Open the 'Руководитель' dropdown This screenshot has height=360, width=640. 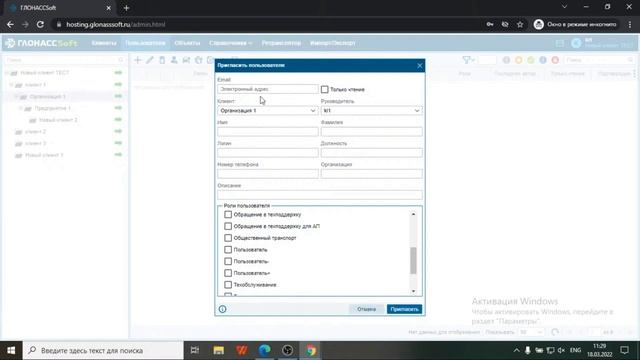pos(371,111)
